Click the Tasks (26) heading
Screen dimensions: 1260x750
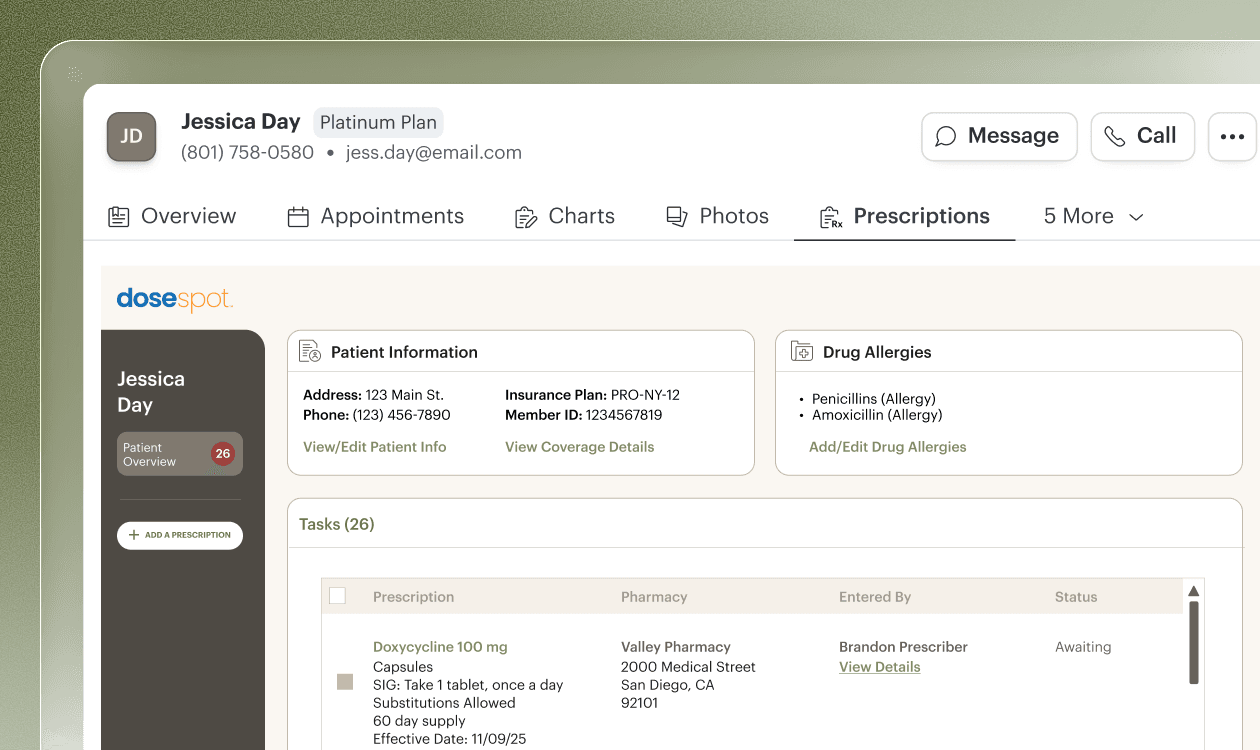[337, 524]
